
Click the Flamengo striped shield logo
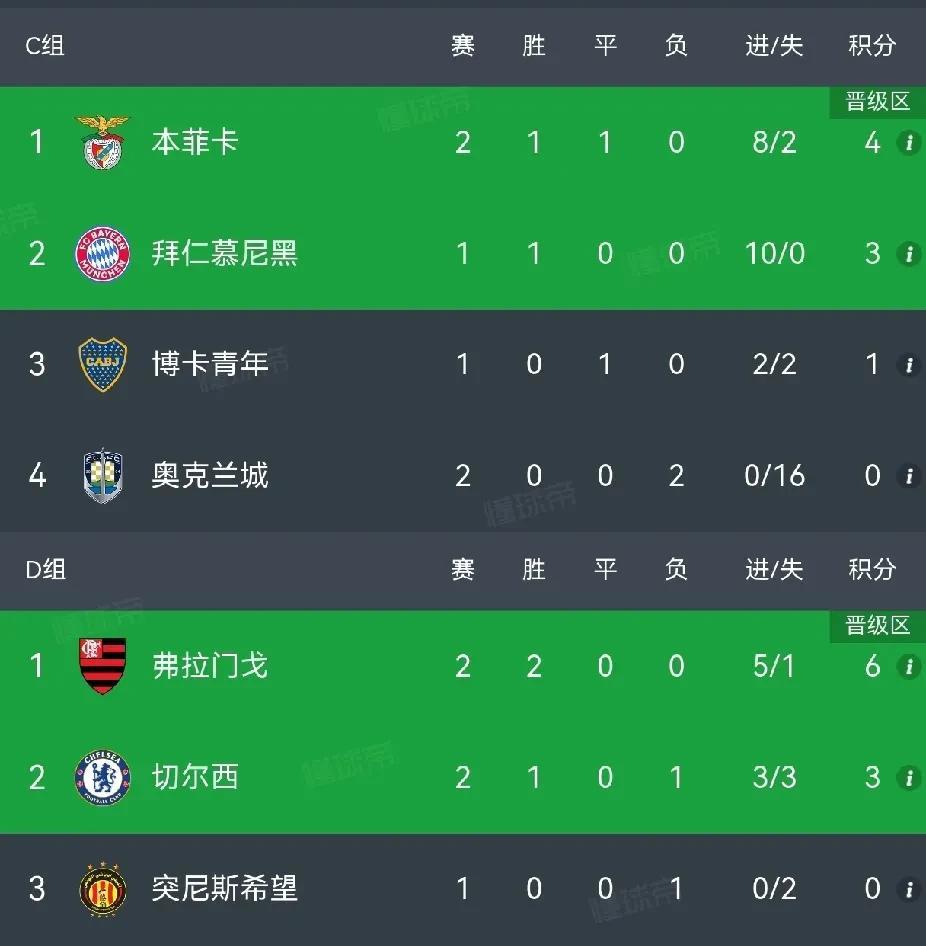click(103, 666)
